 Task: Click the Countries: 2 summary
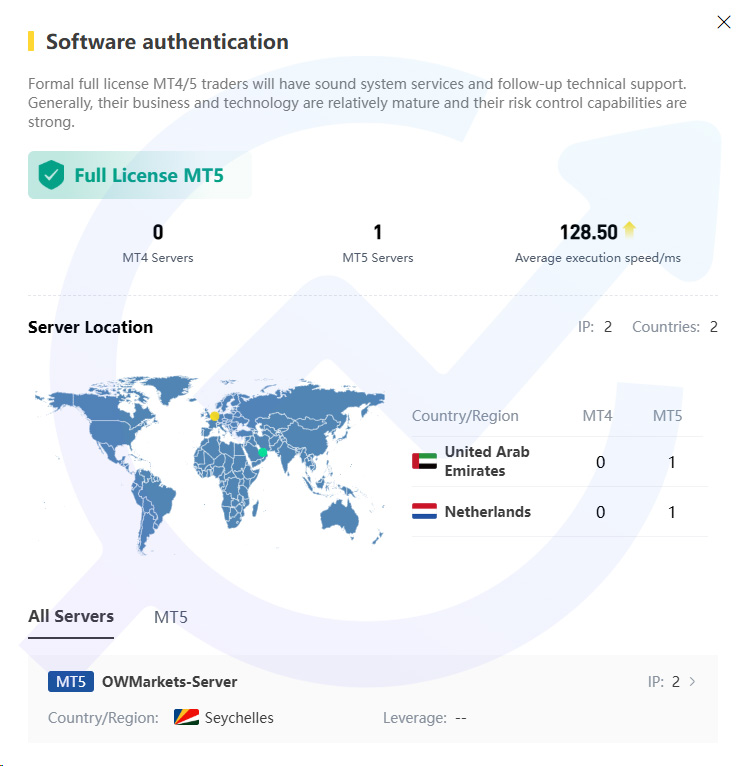tap(675, 326)
